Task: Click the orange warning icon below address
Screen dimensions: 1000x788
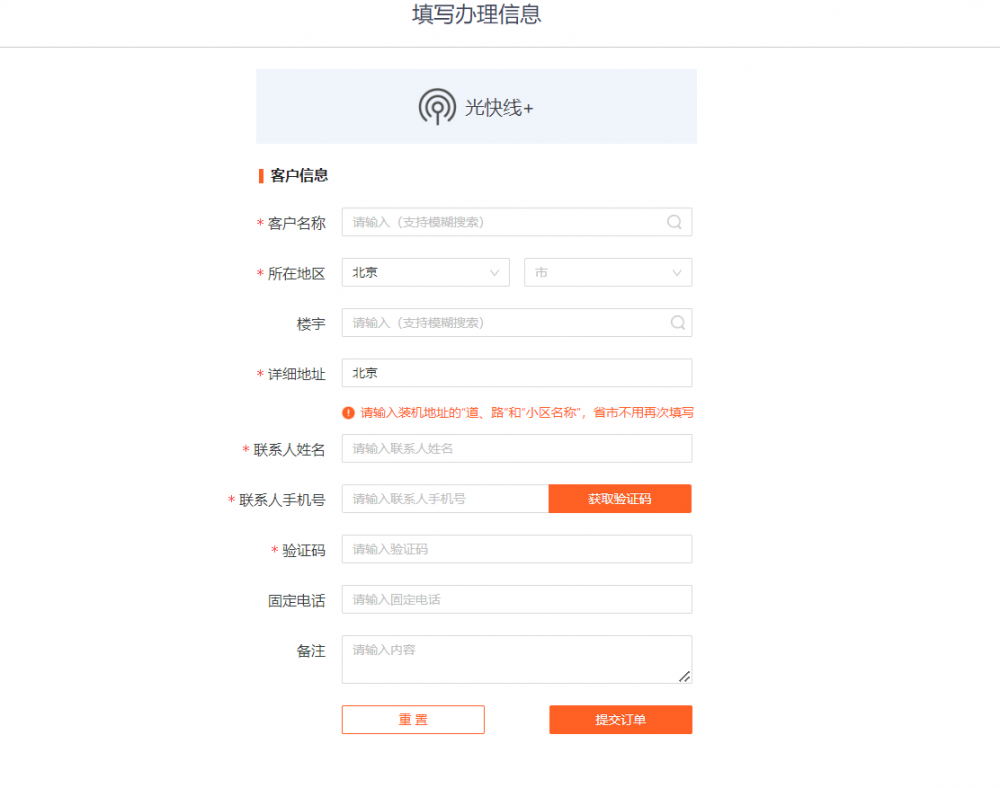Action: coord(348,412)
